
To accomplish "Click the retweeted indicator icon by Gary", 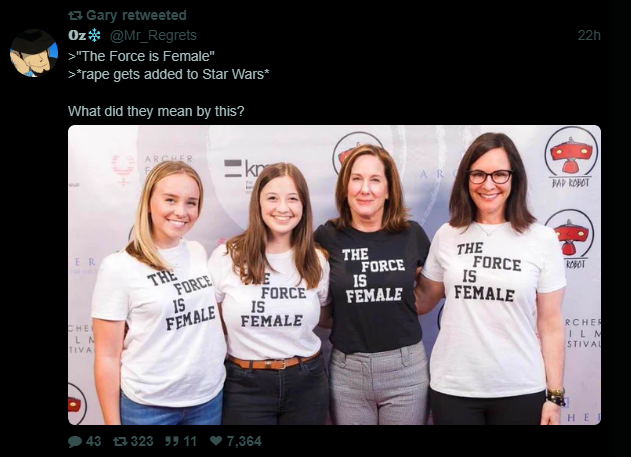I will coord(75,16).
